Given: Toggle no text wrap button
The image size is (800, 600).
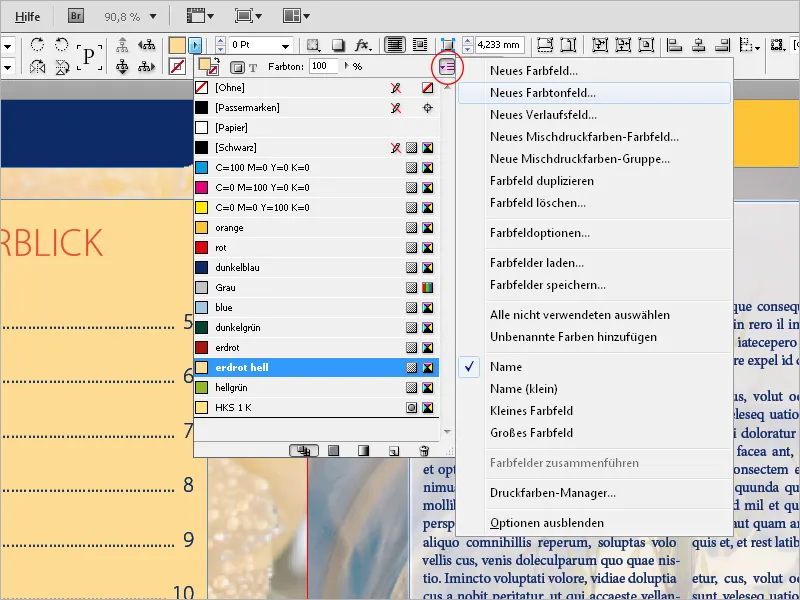Looking at the screenshot, I should pos(394,45).
